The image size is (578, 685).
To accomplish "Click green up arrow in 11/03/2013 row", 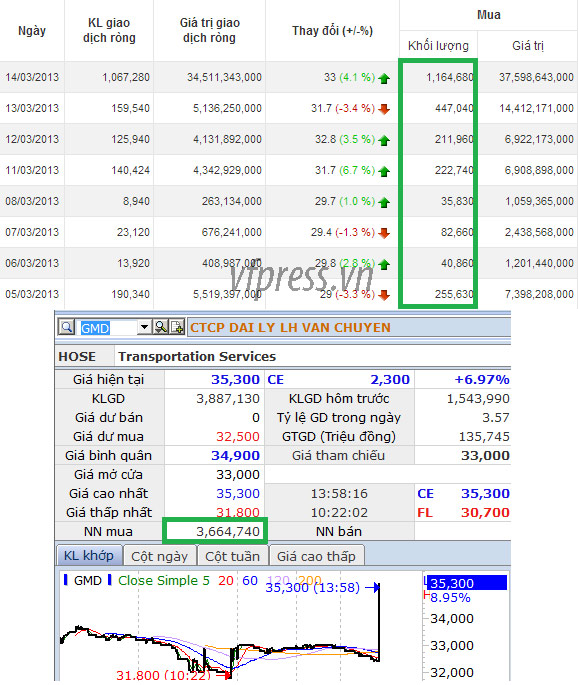I will click(384, 172).
